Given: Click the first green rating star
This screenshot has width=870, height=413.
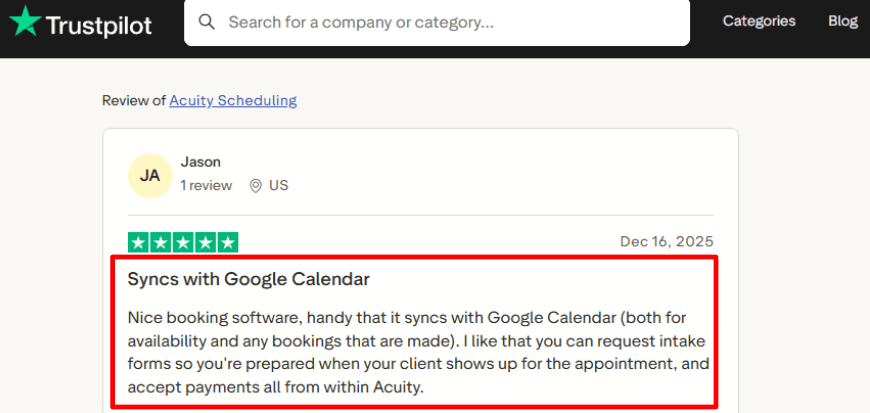Looking at the screenshot, I should pos(139,242).
